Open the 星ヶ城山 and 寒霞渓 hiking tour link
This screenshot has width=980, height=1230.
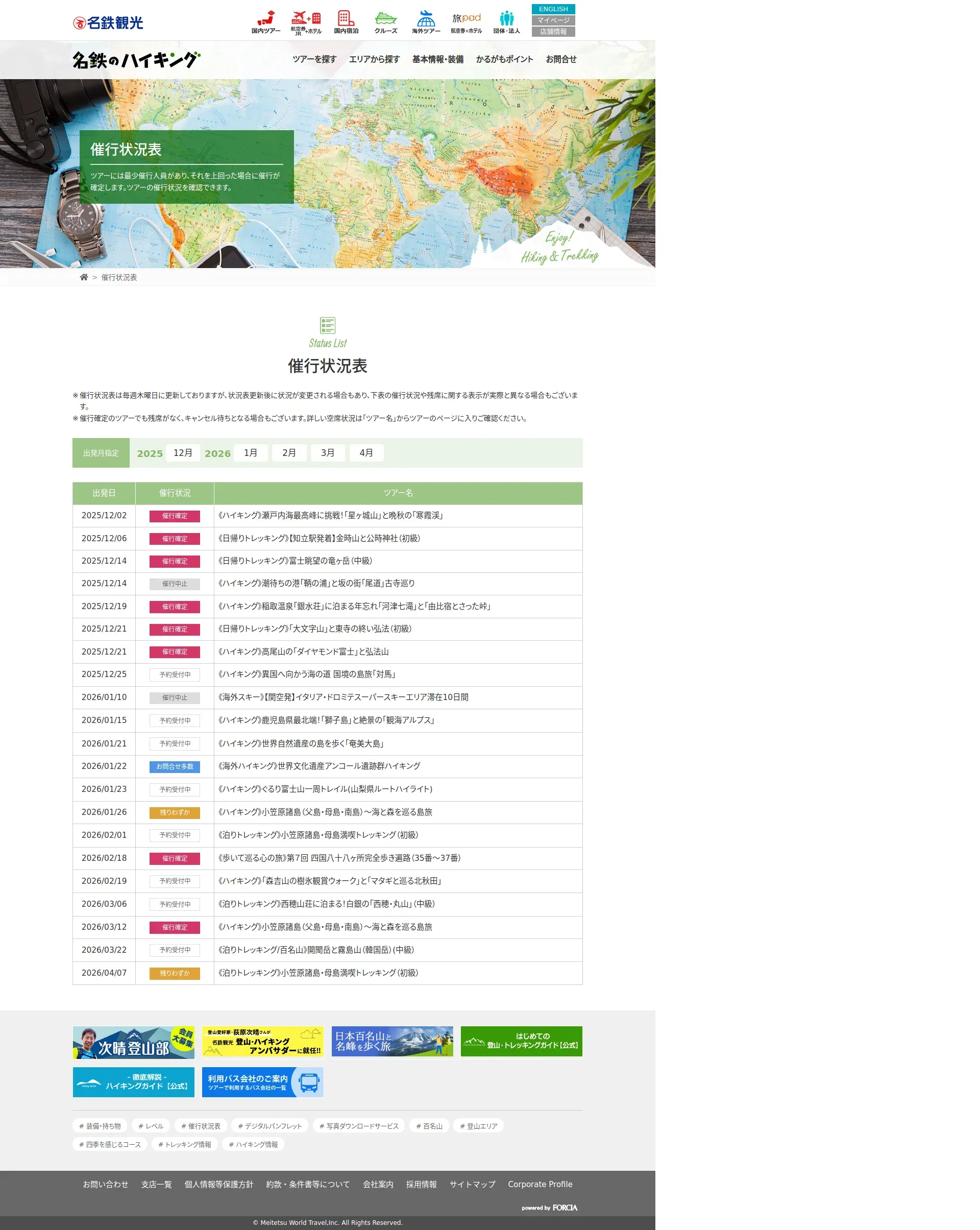click(x=330, y=516)
